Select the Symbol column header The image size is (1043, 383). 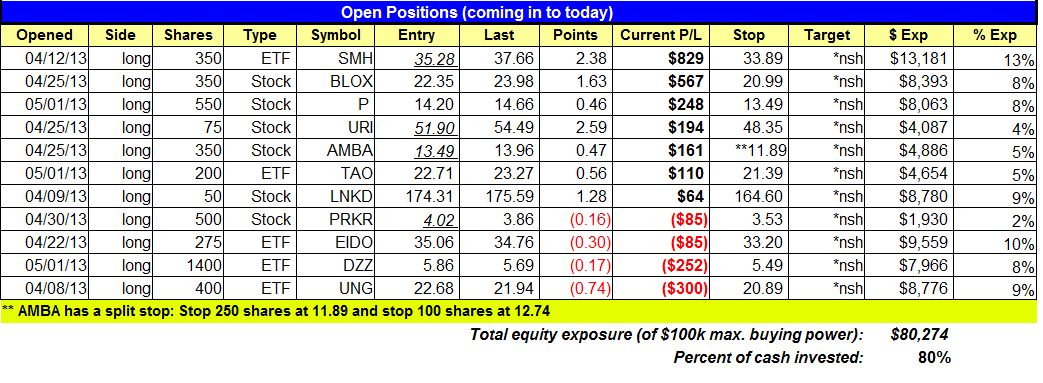[336, 35]
